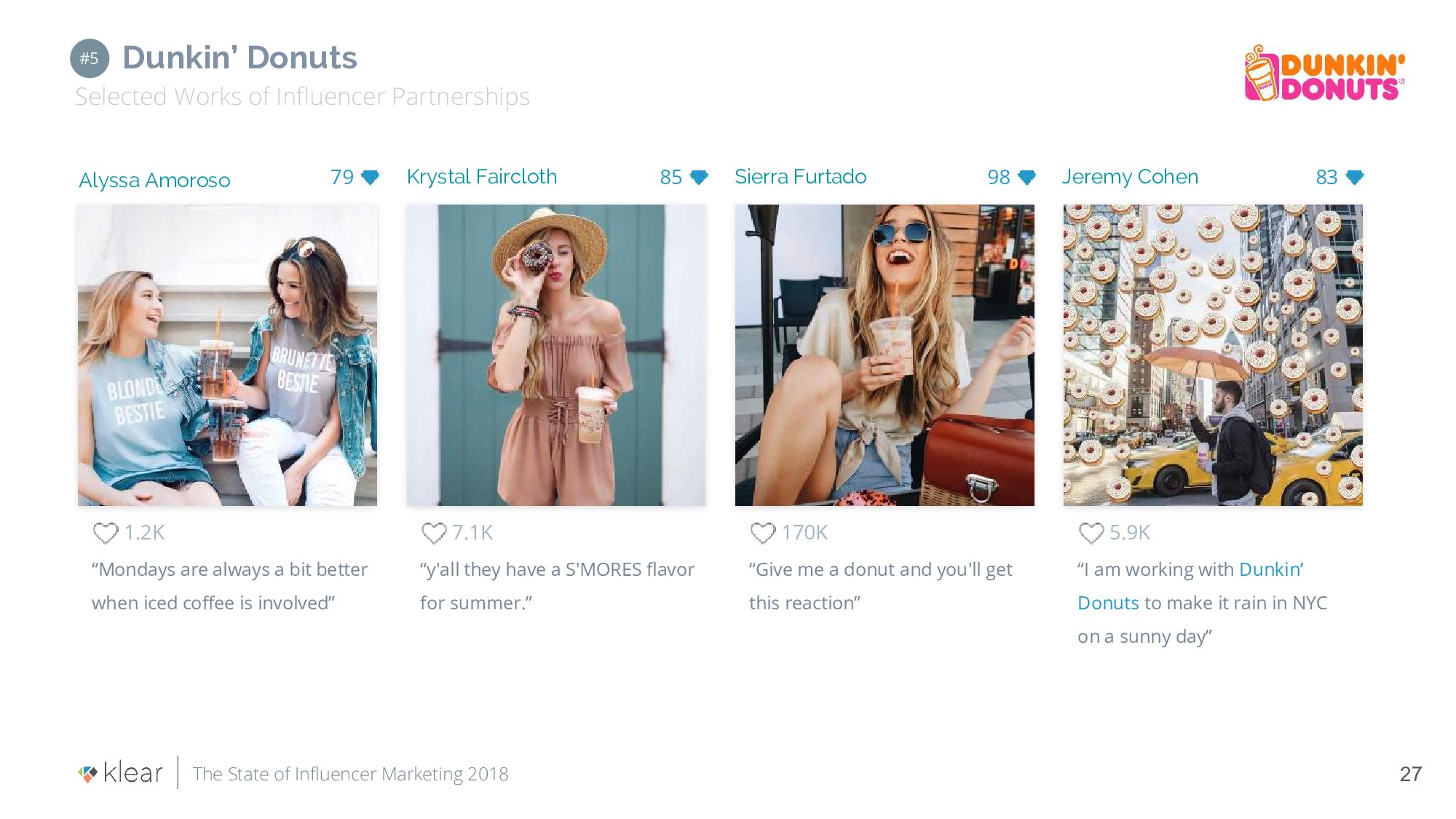The image size is (1456, 819).
Task: Click the heart icon beside 170K likes
Action: pyautogui.click(x=763, y=533)
